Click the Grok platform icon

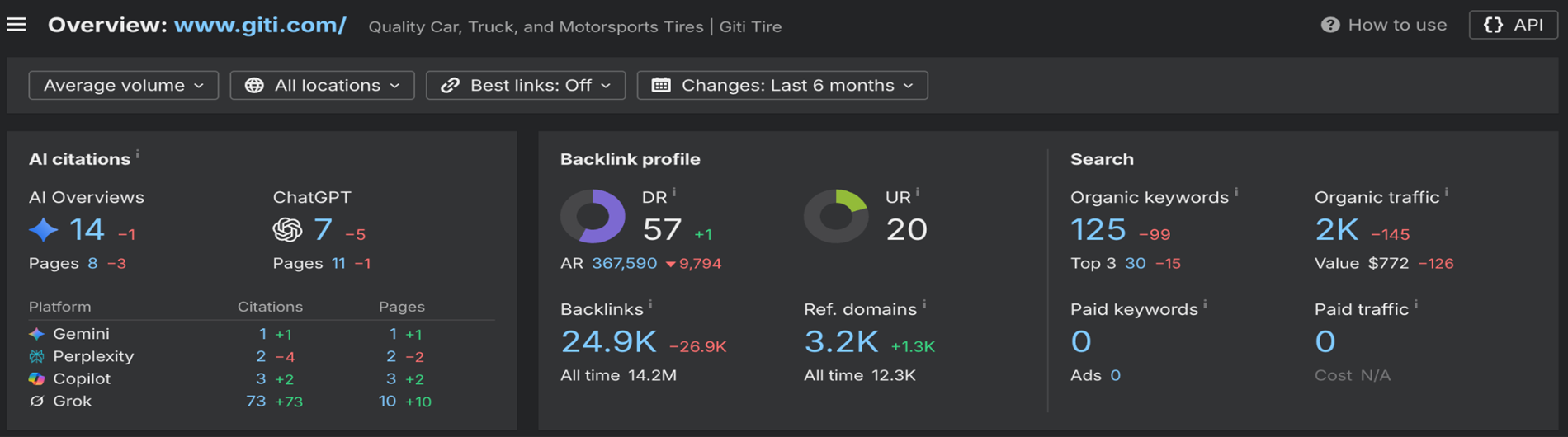[36, 401]
